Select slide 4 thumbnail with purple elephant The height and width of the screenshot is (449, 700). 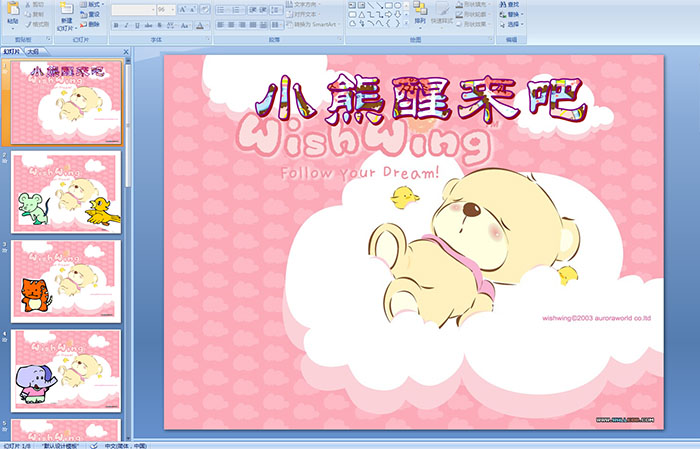[x=66, y=370]
